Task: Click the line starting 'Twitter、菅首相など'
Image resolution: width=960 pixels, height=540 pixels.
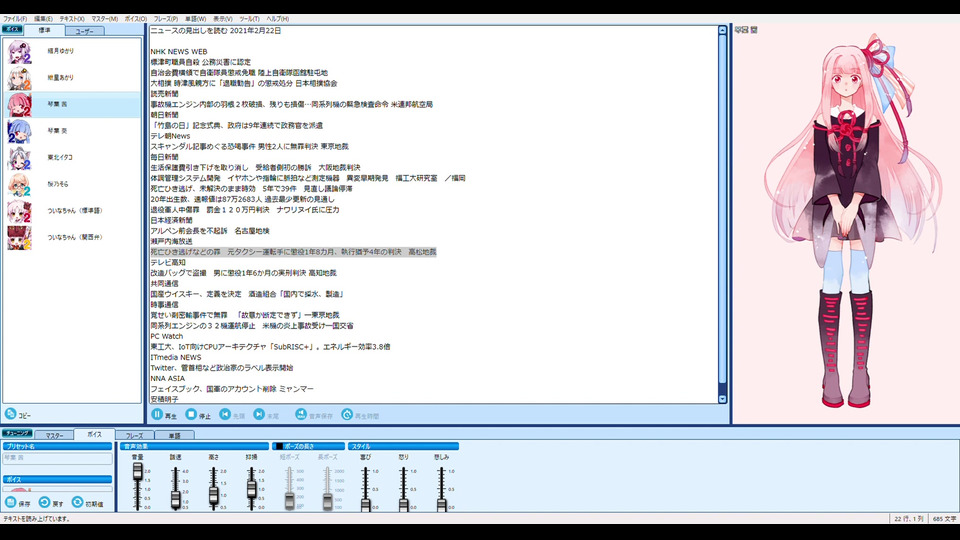Action: [222, 368]
